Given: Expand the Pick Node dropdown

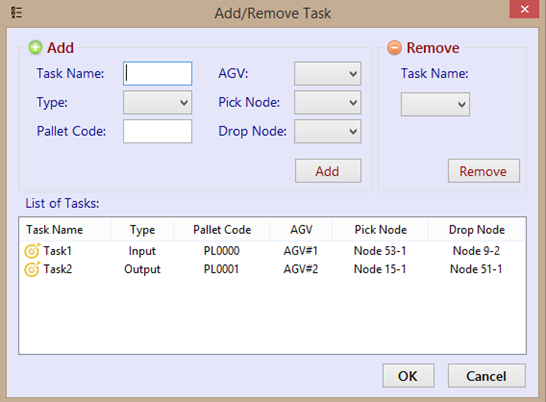Looking at the screenshot, I should coord(327,102).
